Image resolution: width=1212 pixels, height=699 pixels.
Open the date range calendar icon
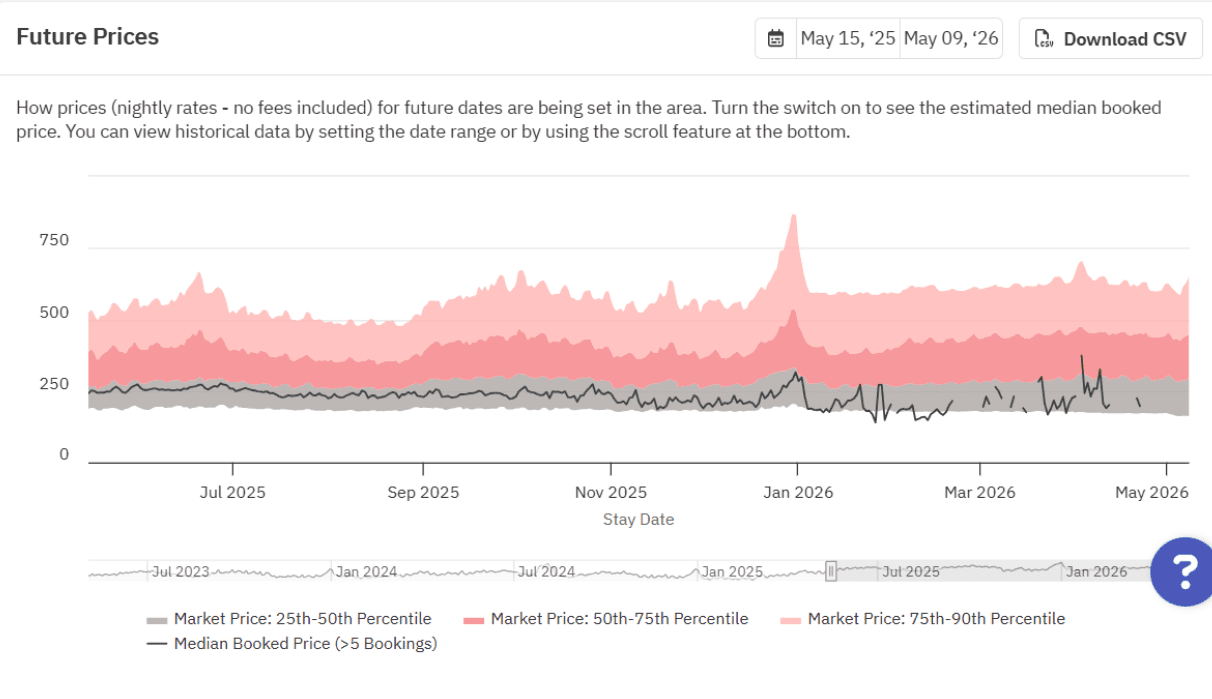coord(775,39)
